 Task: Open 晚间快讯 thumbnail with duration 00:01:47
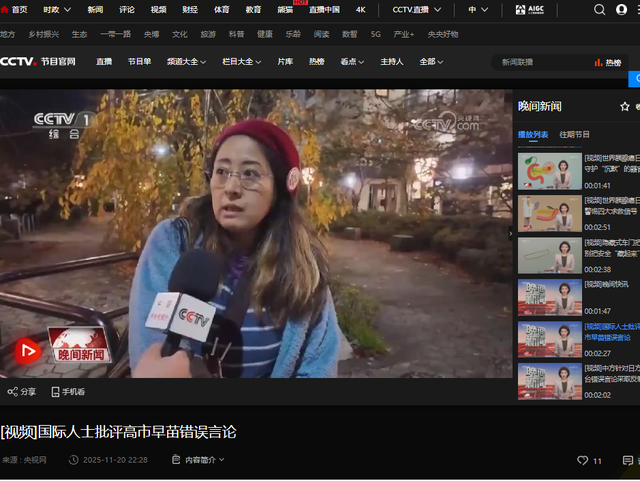pos(550,298)
